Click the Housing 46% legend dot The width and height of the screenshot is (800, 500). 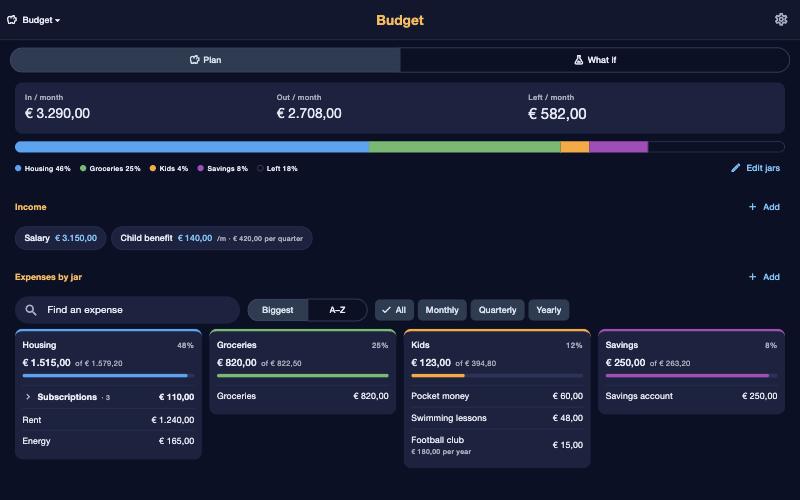tap(18, 168)
